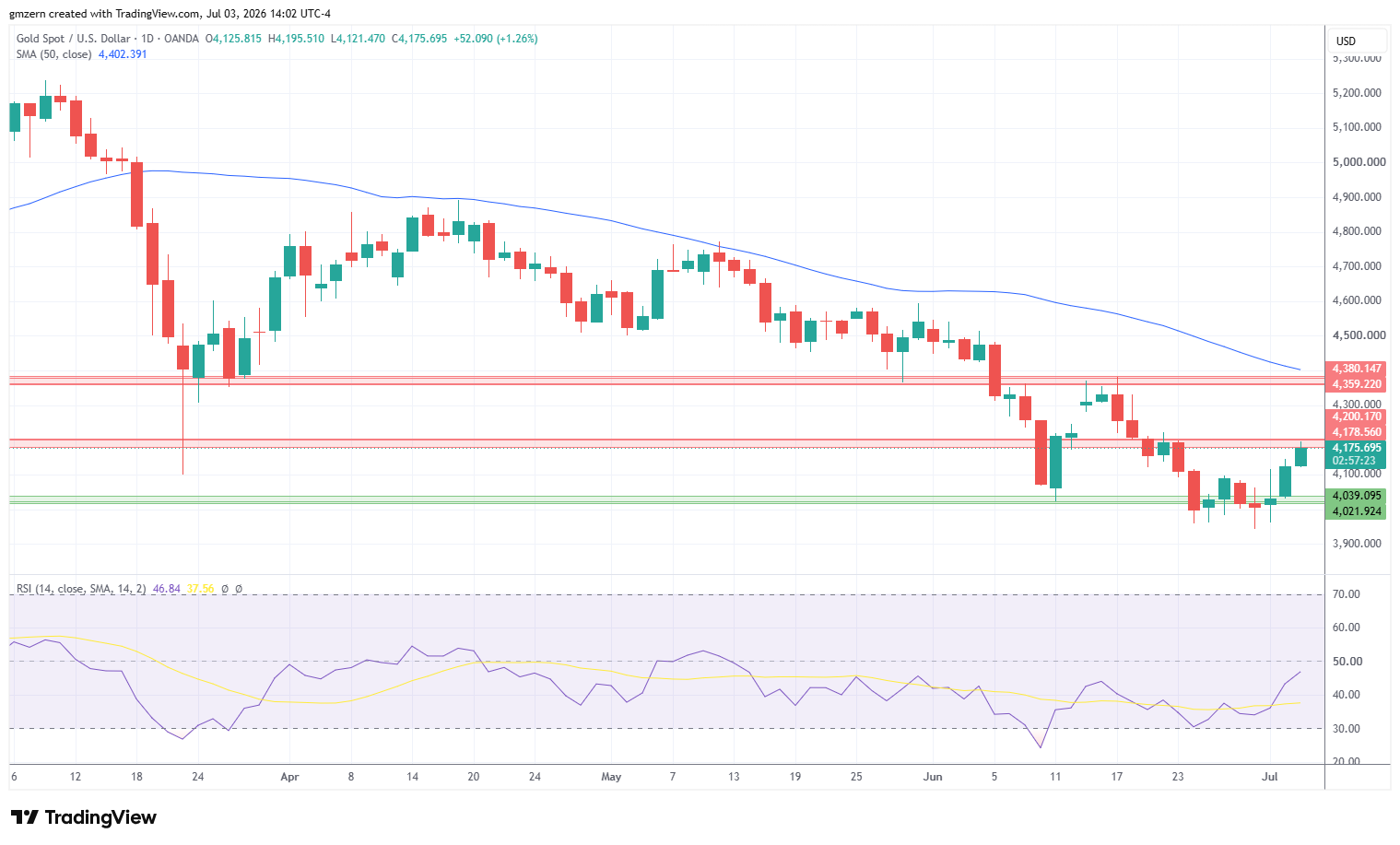Click the +52.090 (+1.26%) change value
This screenshot has width=1400, height=845.
(x=495, y=39)
